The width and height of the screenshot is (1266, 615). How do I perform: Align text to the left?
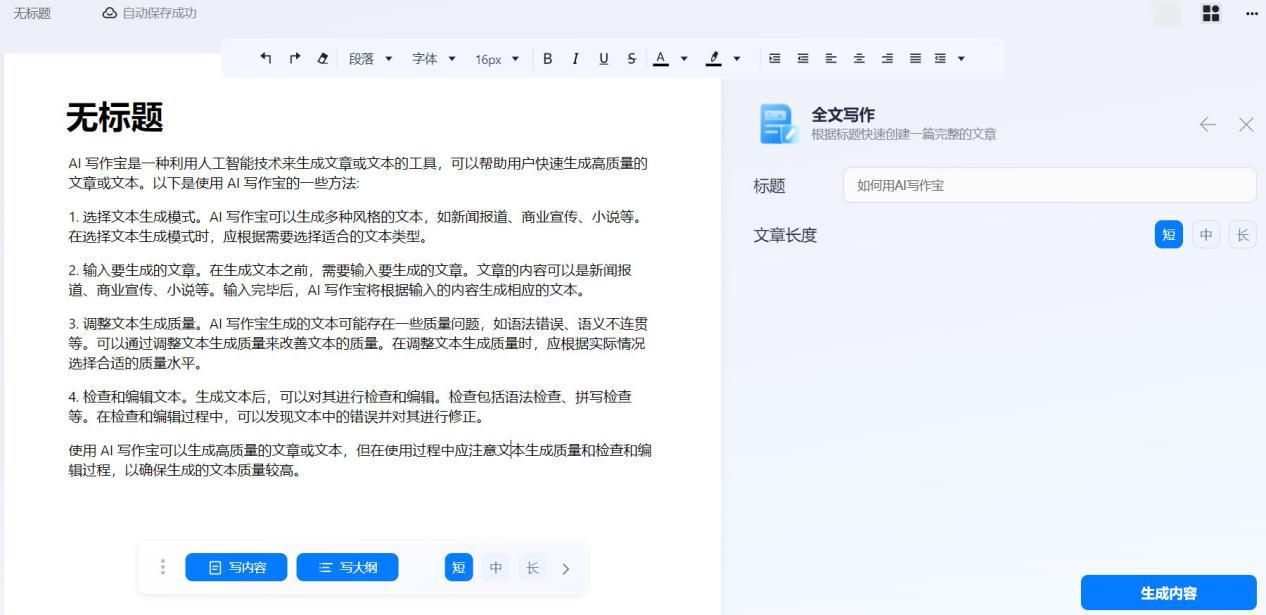pos(830,58)
